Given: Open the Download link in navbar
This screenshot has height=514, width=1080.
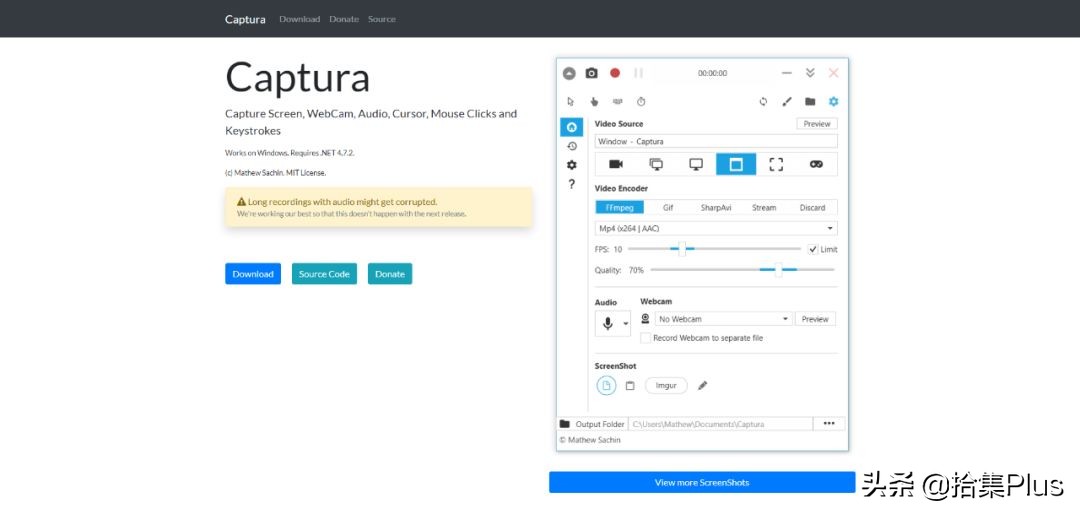Looking at the screenshot, I should (x=300, y=19).
